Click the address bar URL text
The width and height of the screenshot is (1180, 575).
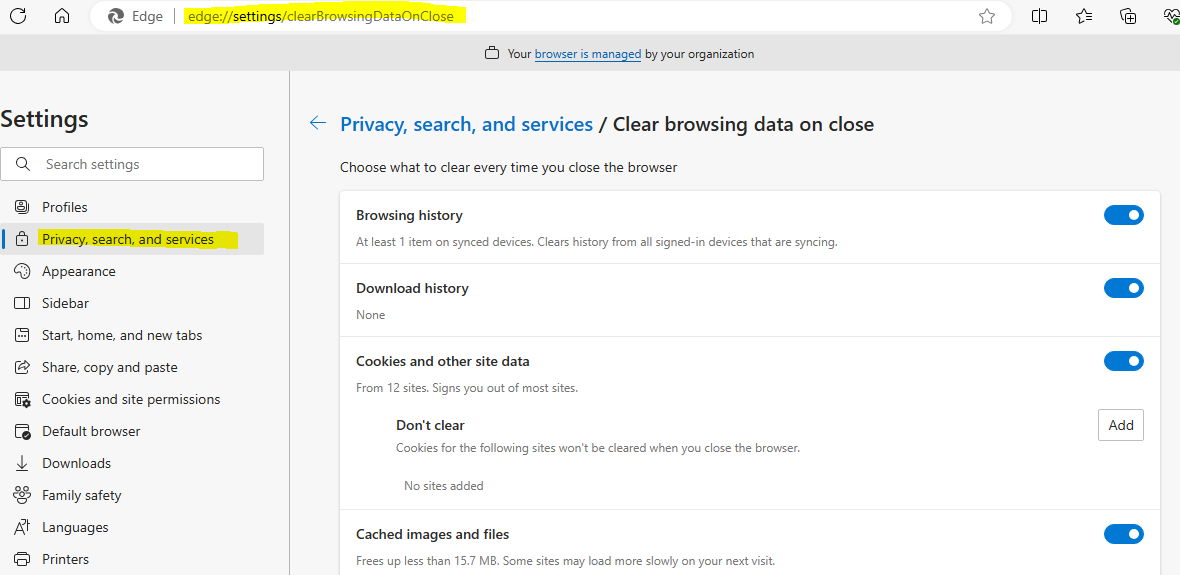(321, 16)
